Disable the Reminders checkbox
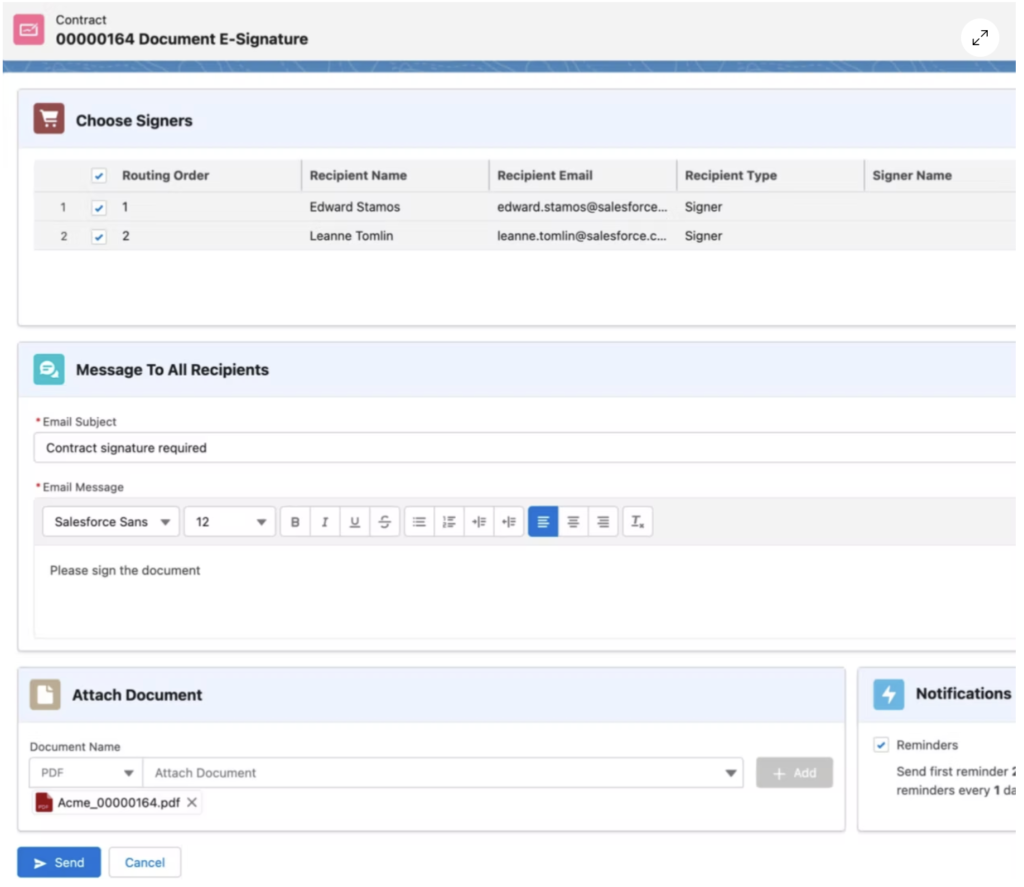 [881, 745]
